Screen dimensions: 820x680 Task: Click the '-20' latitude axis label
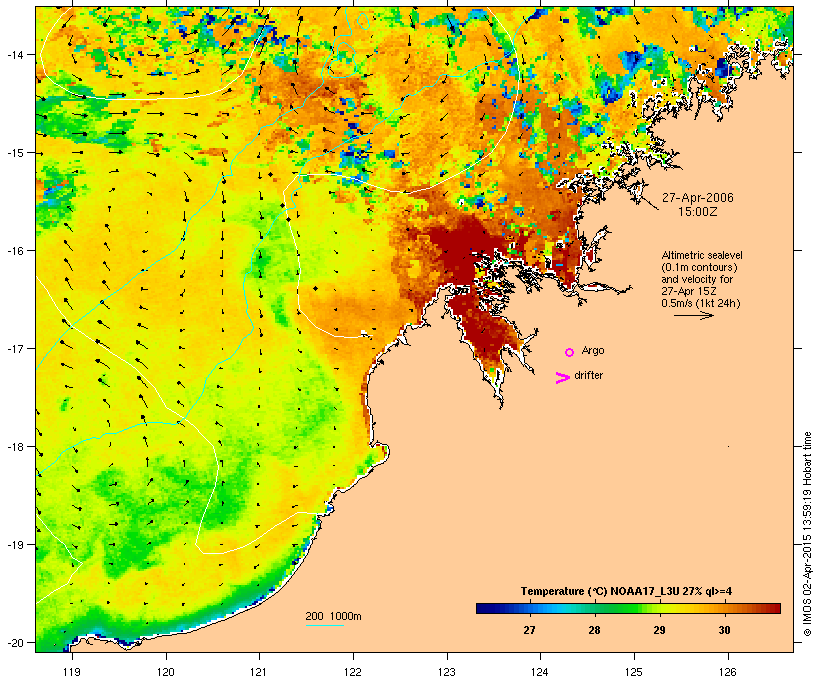pyautogui.click(x=15, y=642)
